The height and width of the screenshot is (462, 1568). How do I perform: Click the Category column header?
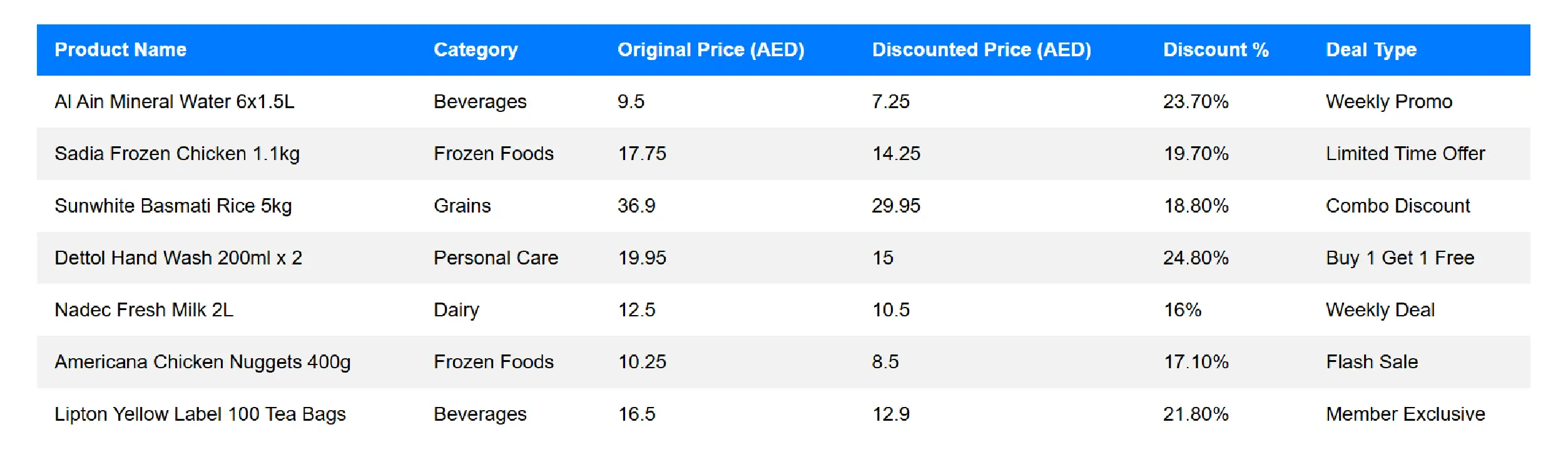[476, 50]
